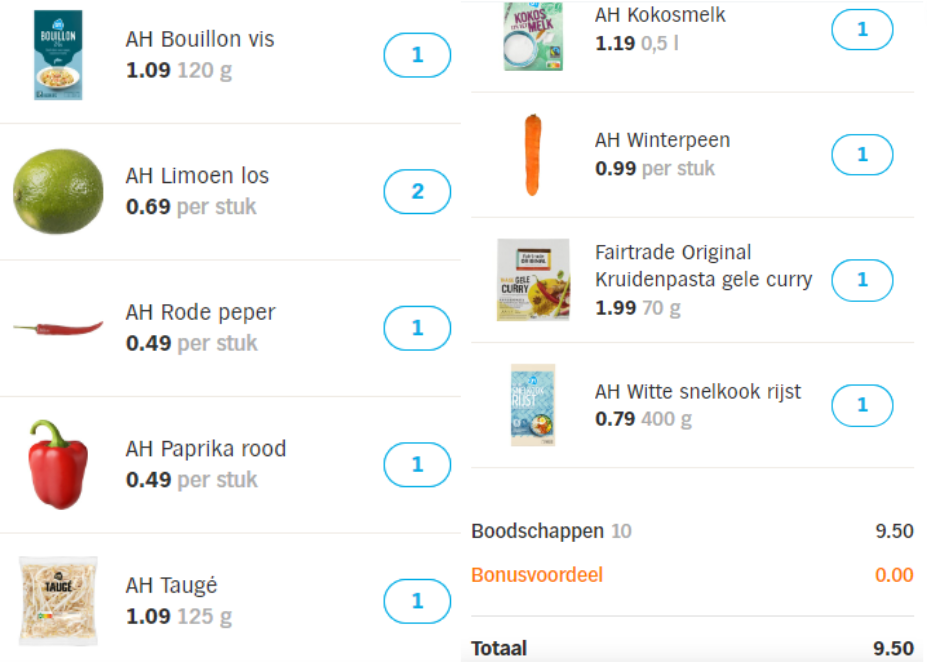Open the snelkook rijst package image
This screenshot has height=667, width=927.
point(533,404)
